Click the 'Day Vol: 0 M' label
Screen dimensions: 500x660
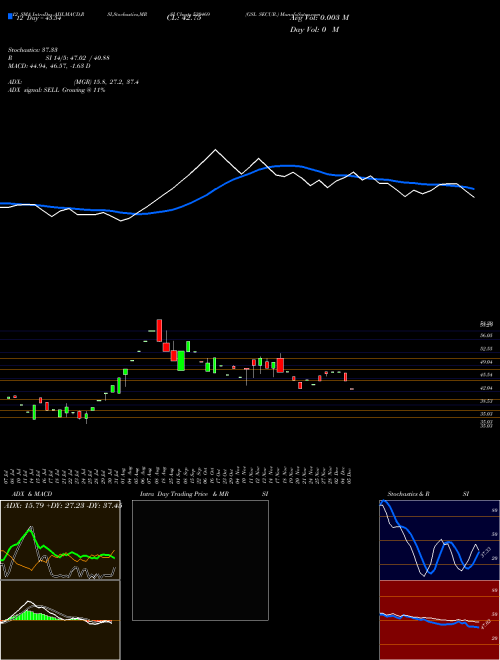[x=314, y=30]
